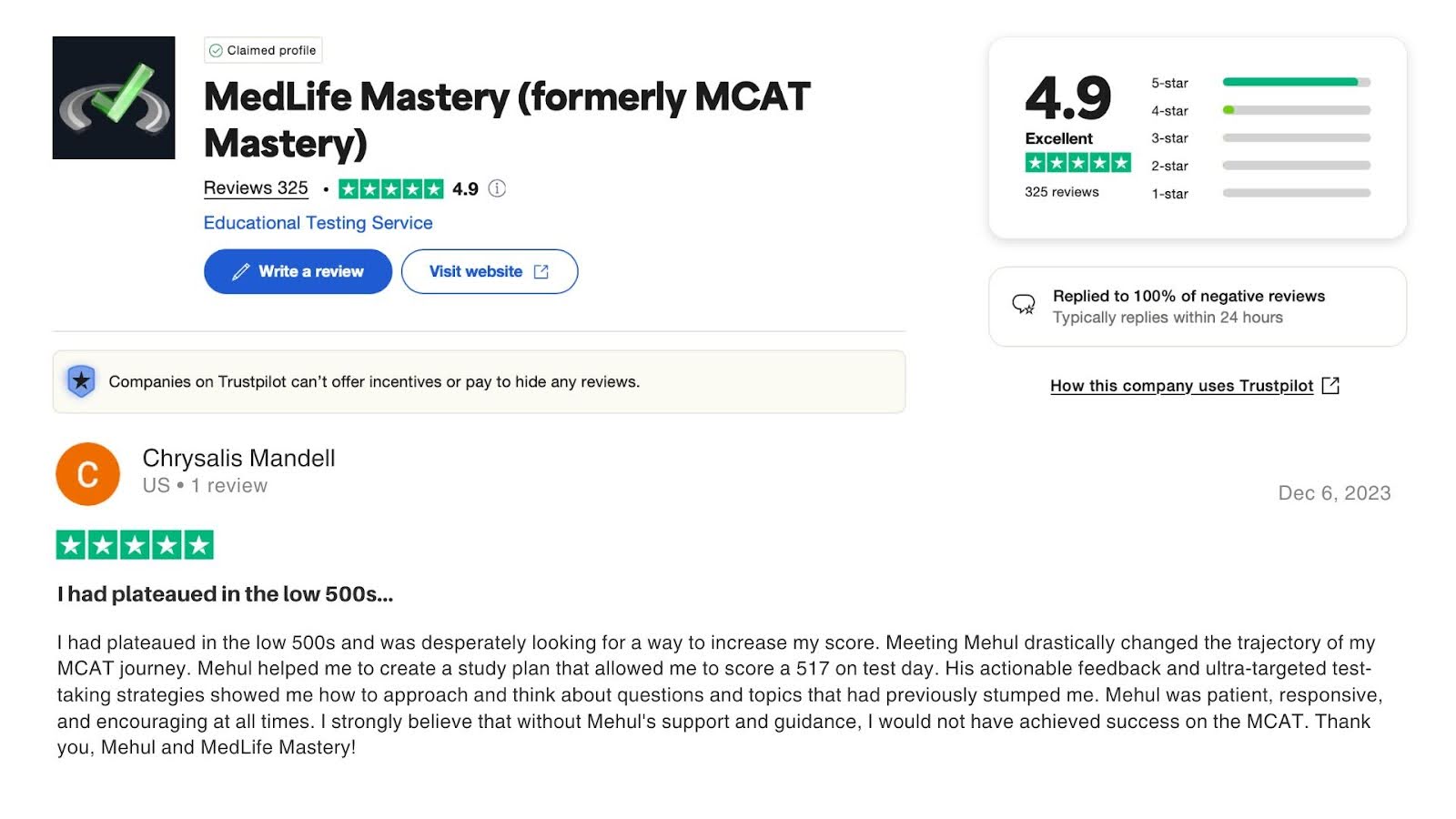Open the Reviews 325 link
The image size is (1456, 819).
pyautogui.click(x=256, y=188)
